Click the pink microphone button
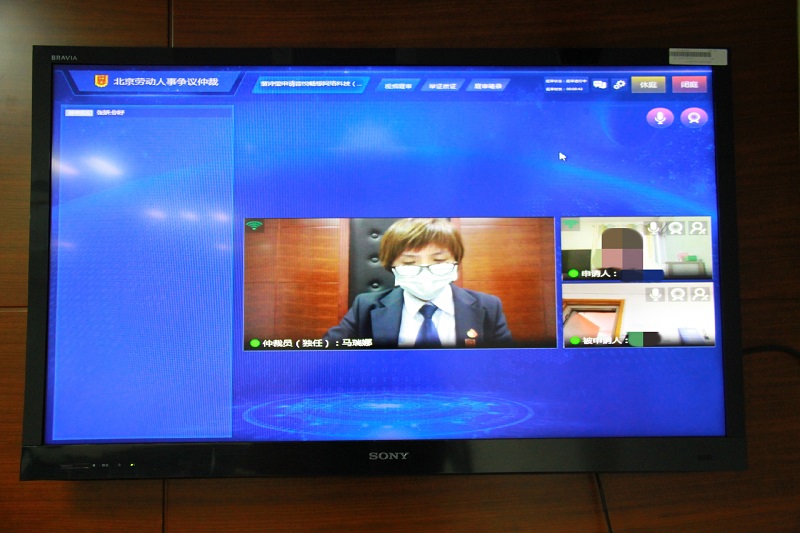 pyautogui.click(x=659, y=117)
